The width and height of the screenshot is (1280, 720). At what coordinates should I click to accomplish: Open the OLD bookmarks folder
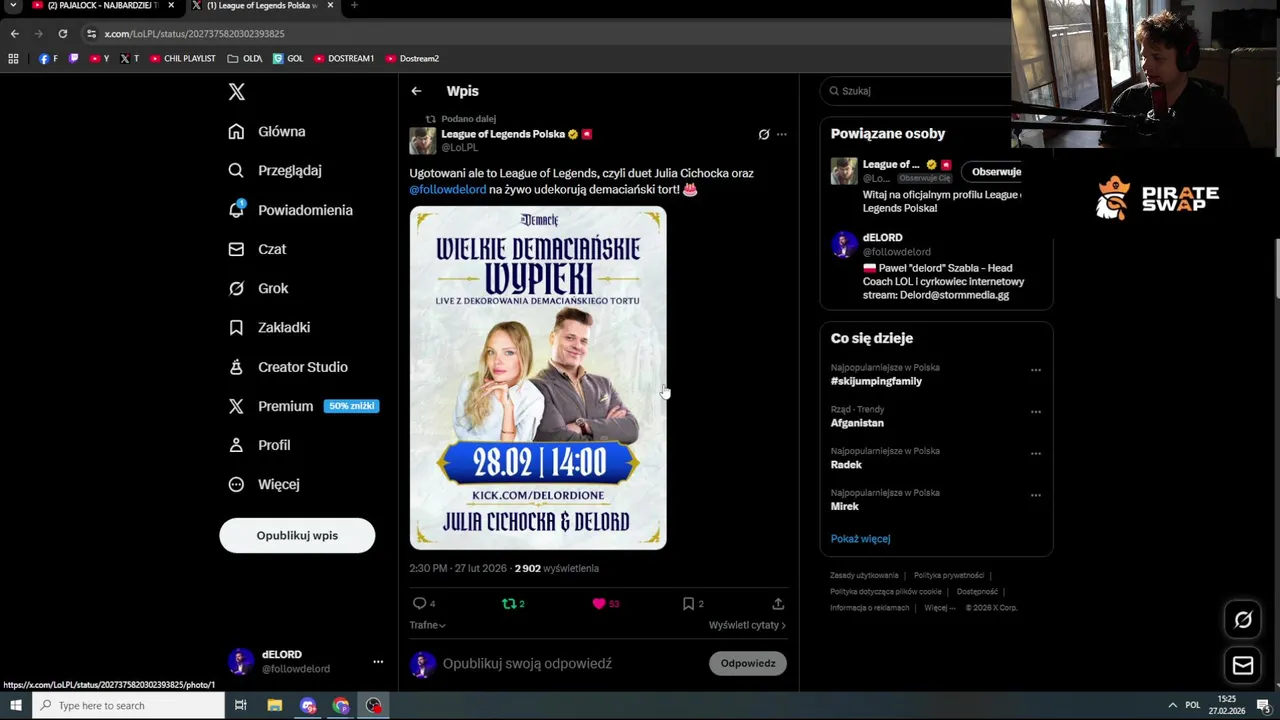(245, 59)
